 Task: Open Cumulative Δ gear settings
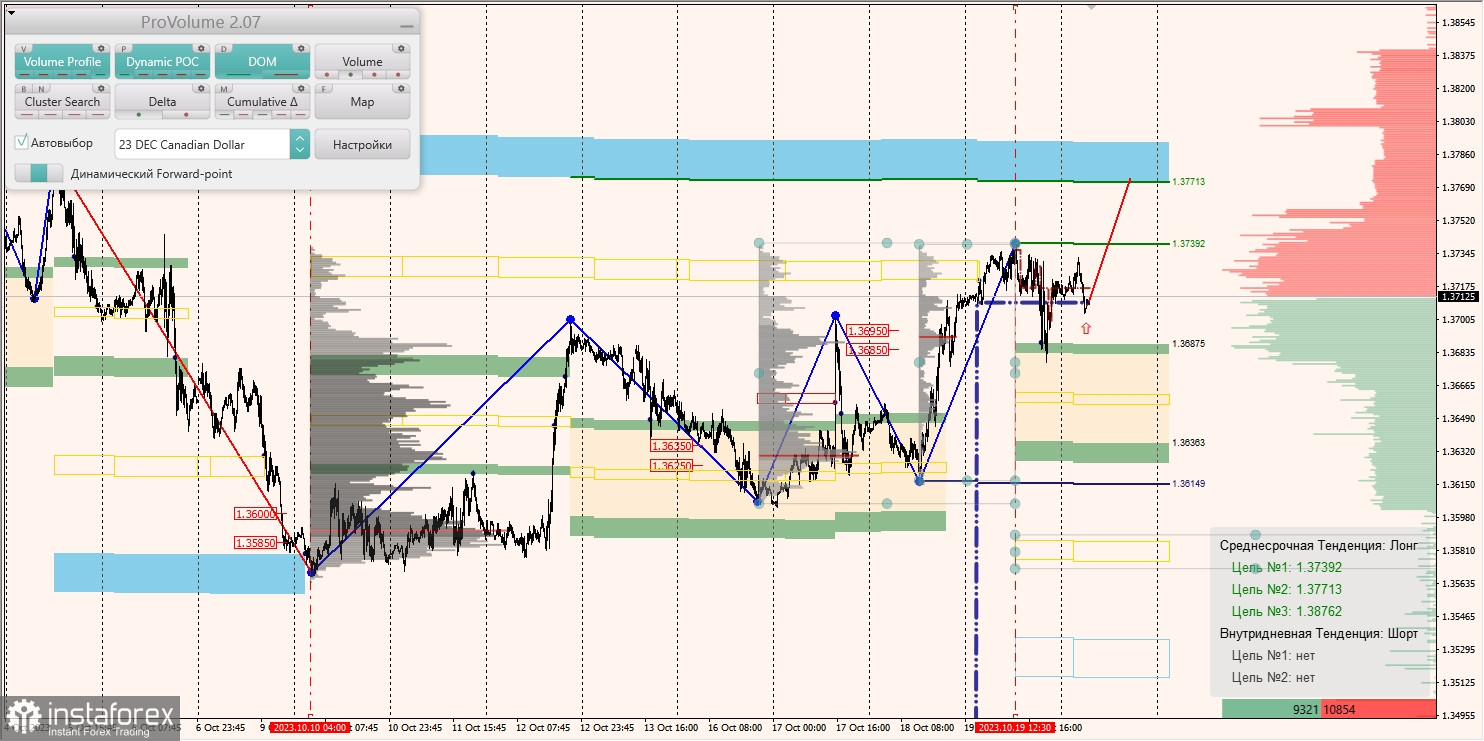pyautogui.click(x=301, y=88)
